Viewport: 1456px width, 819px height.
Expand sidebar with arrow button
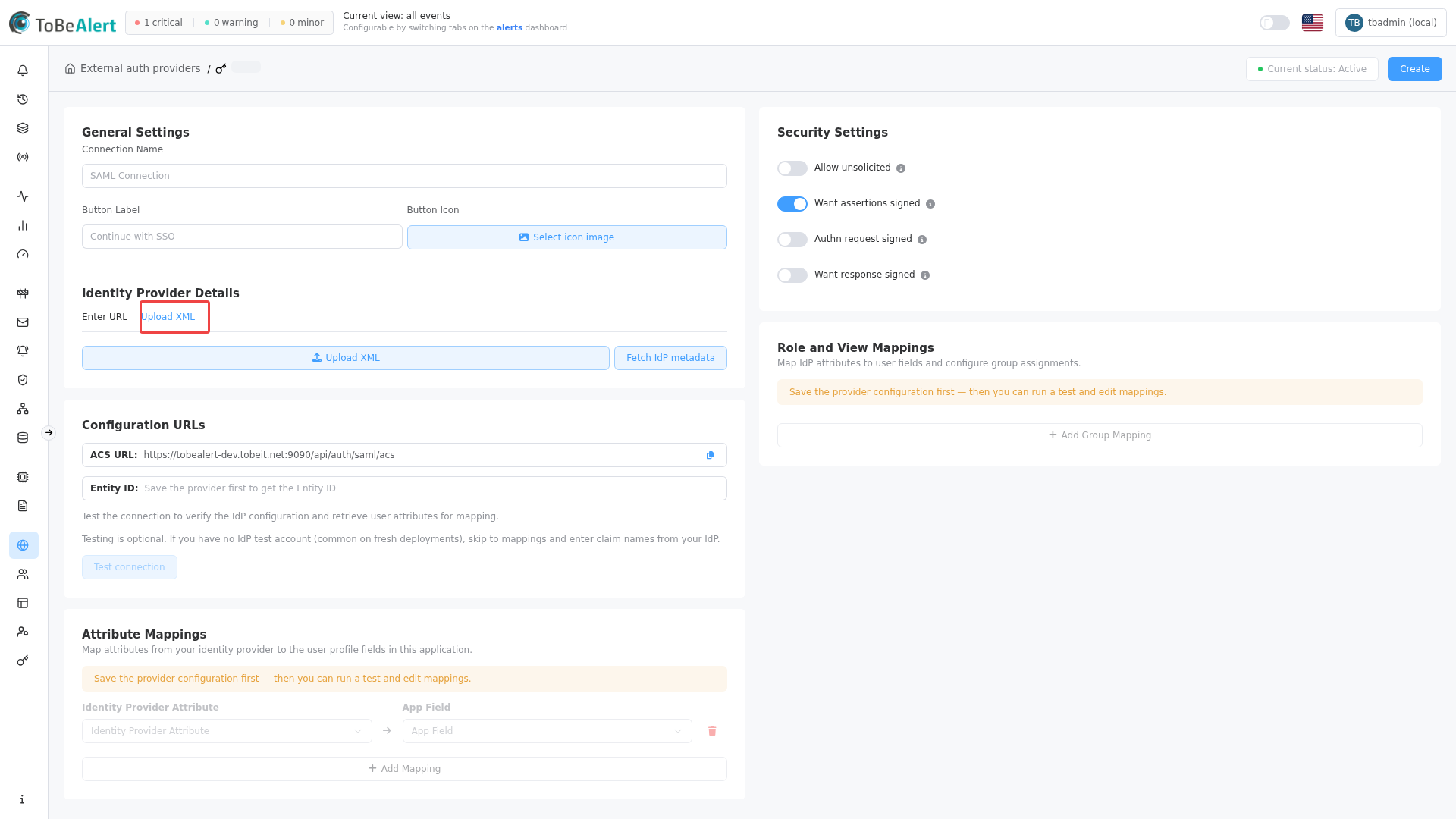(x=49, y=433)
